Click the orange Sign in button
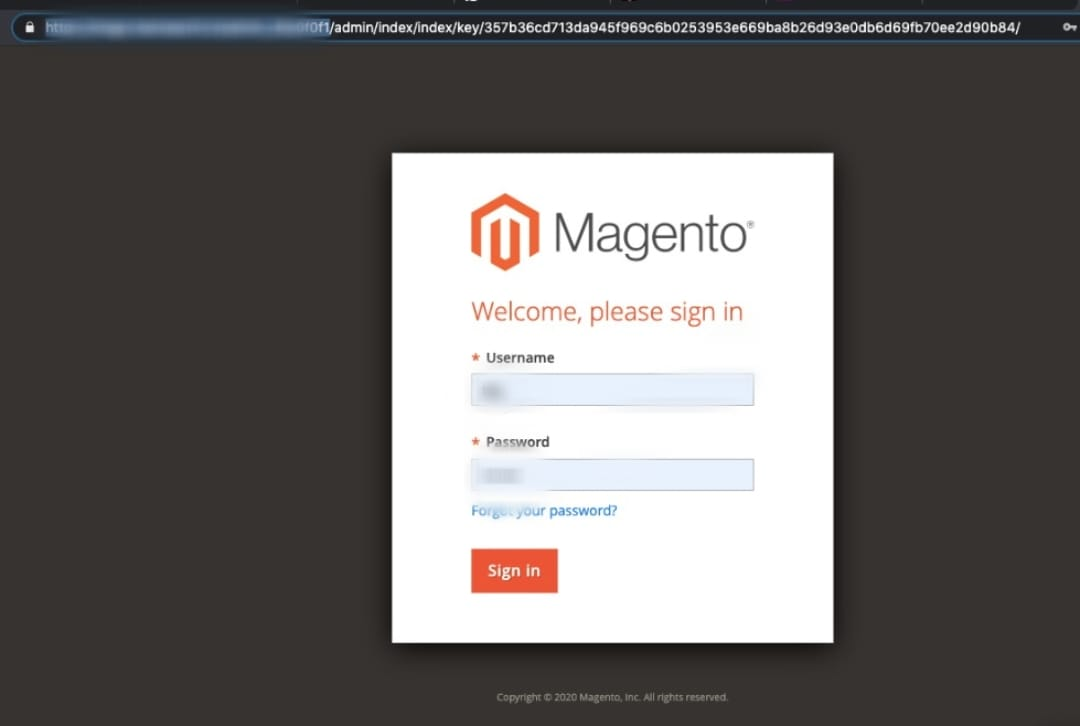 515,570
